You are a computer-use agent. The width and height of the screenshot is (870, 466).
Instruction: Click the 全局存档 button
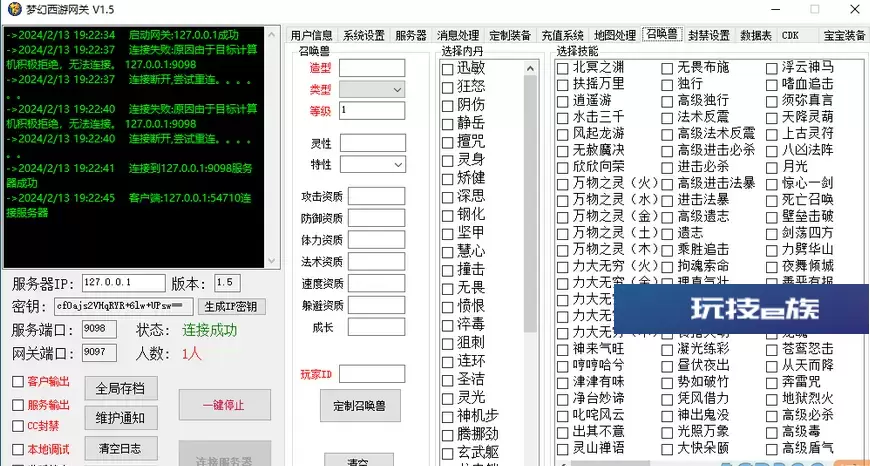tap(121, 388)
